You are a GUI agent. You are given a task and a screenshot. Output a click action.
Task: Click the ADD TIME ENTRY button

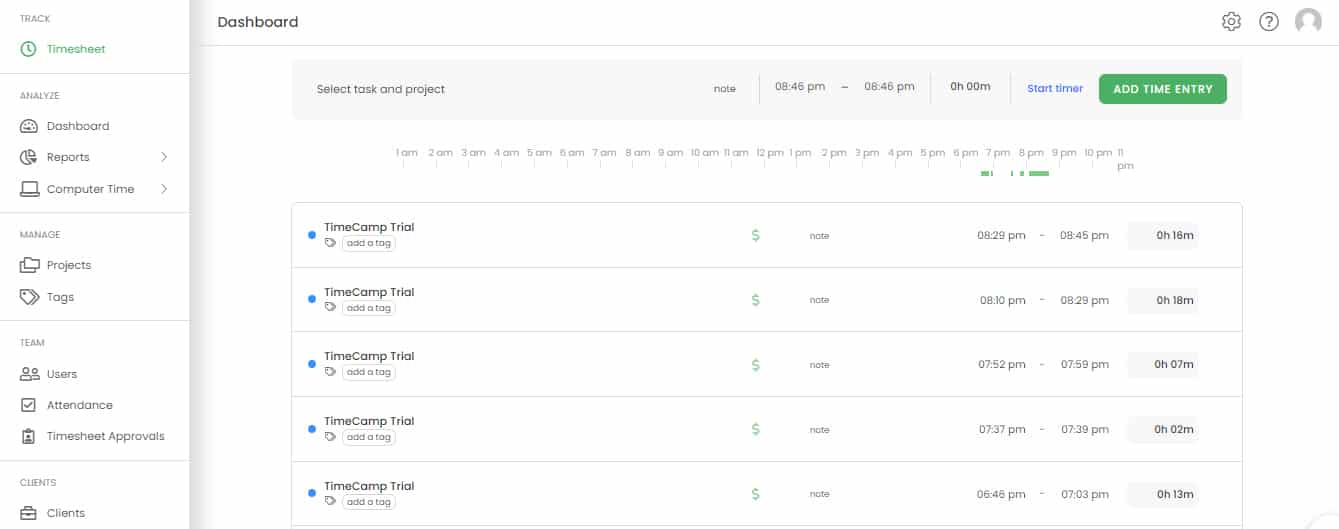pos(1163,89)
